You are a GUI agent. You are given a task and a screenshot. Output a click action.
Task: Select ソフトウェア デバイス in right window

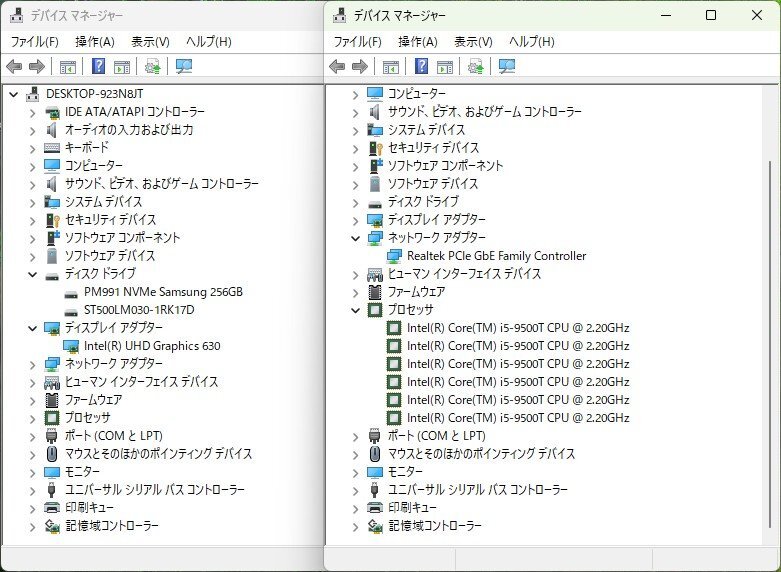tap(433, 183)
